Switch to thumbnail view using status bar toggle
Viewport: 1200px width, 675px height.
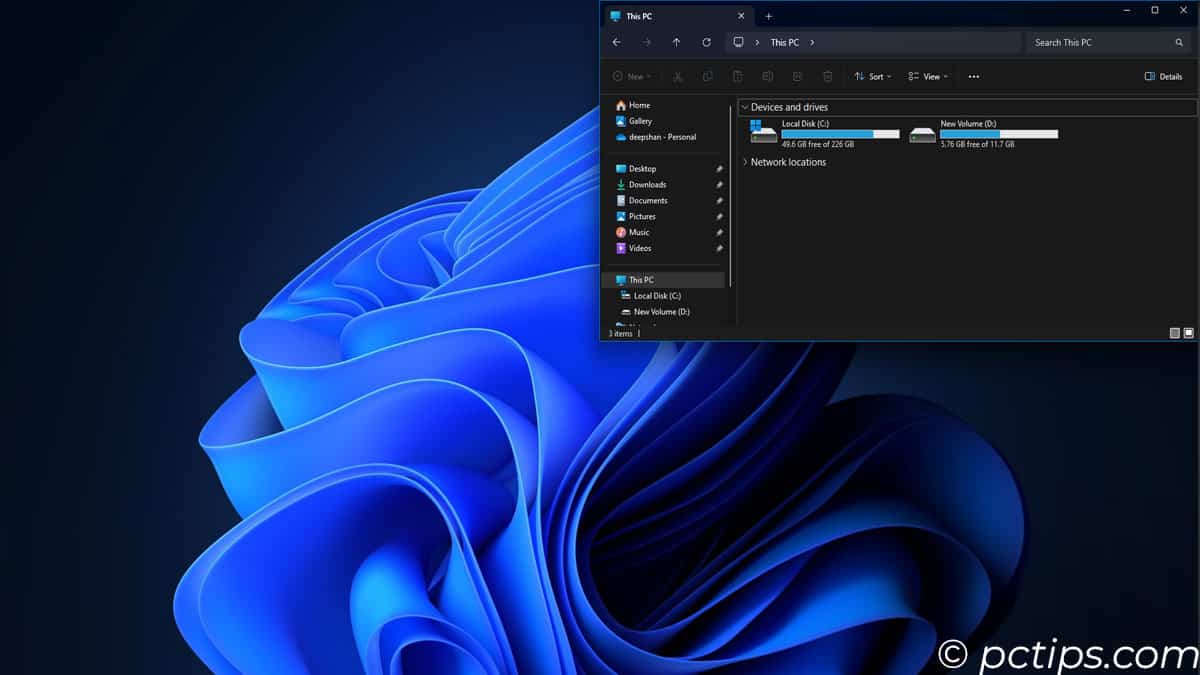(1188, 332)
